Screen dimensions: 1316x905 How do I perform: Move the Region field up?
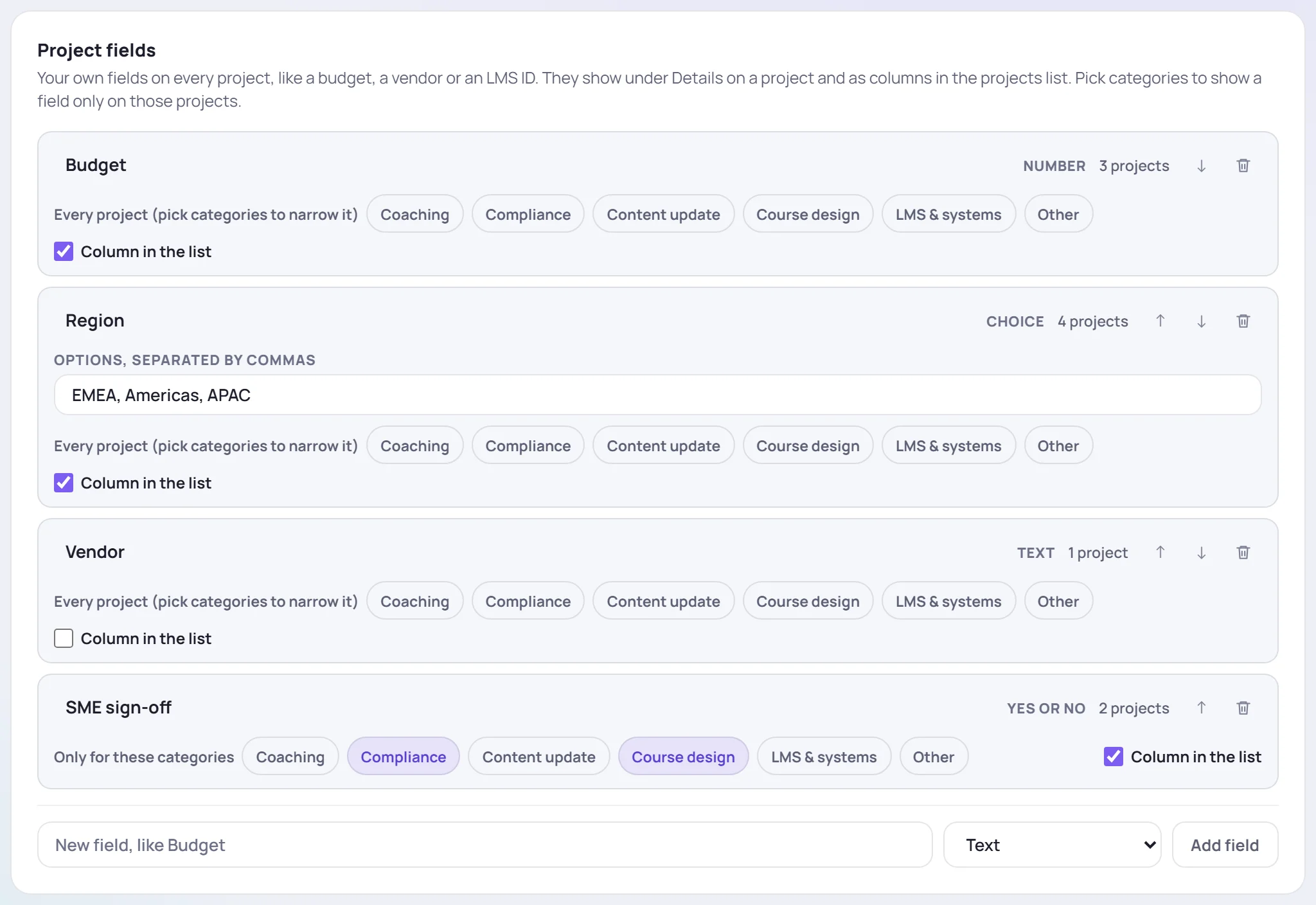[x=1160, y=321]
